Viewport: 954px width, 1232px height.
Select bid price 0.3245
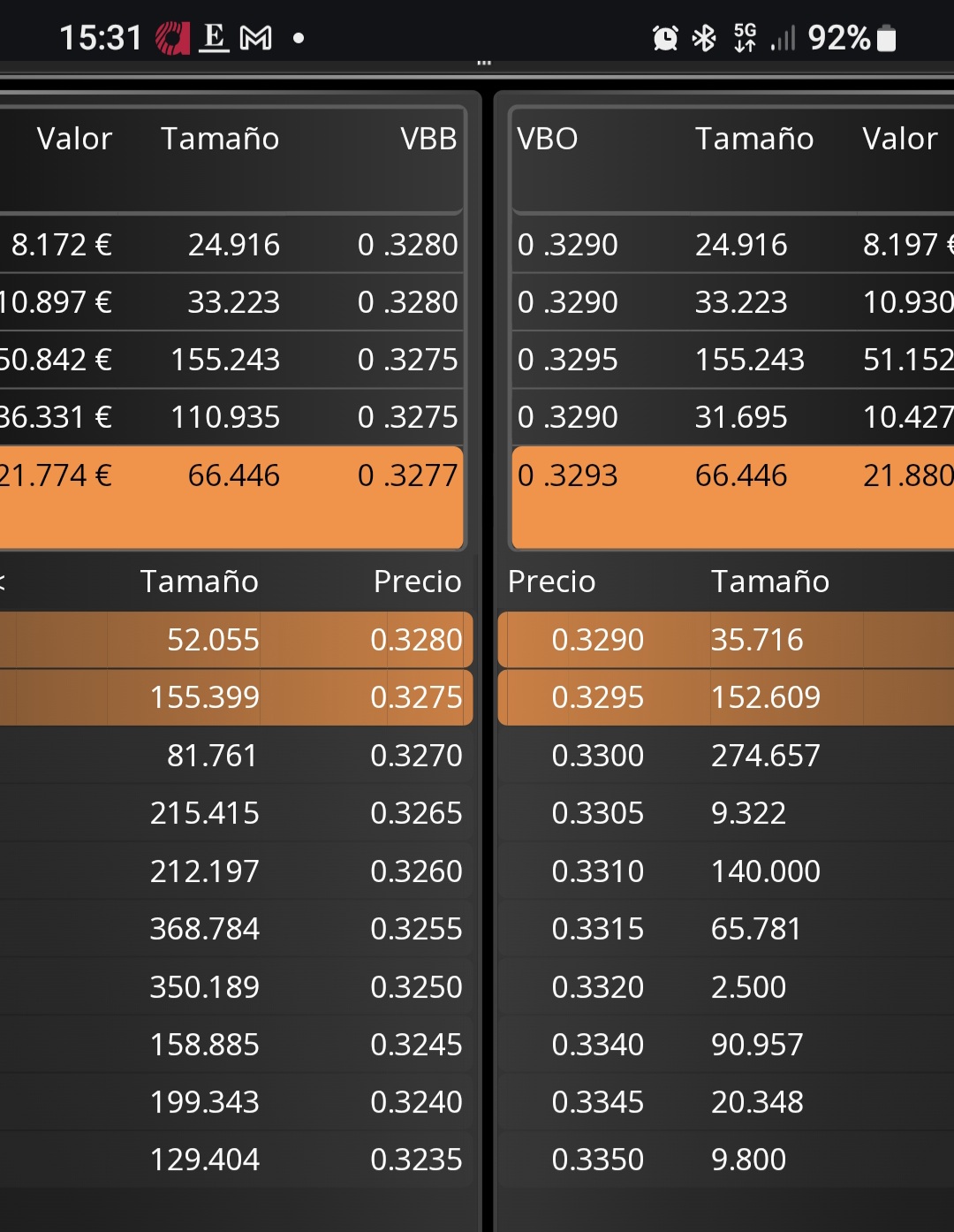coord(416,1045)
